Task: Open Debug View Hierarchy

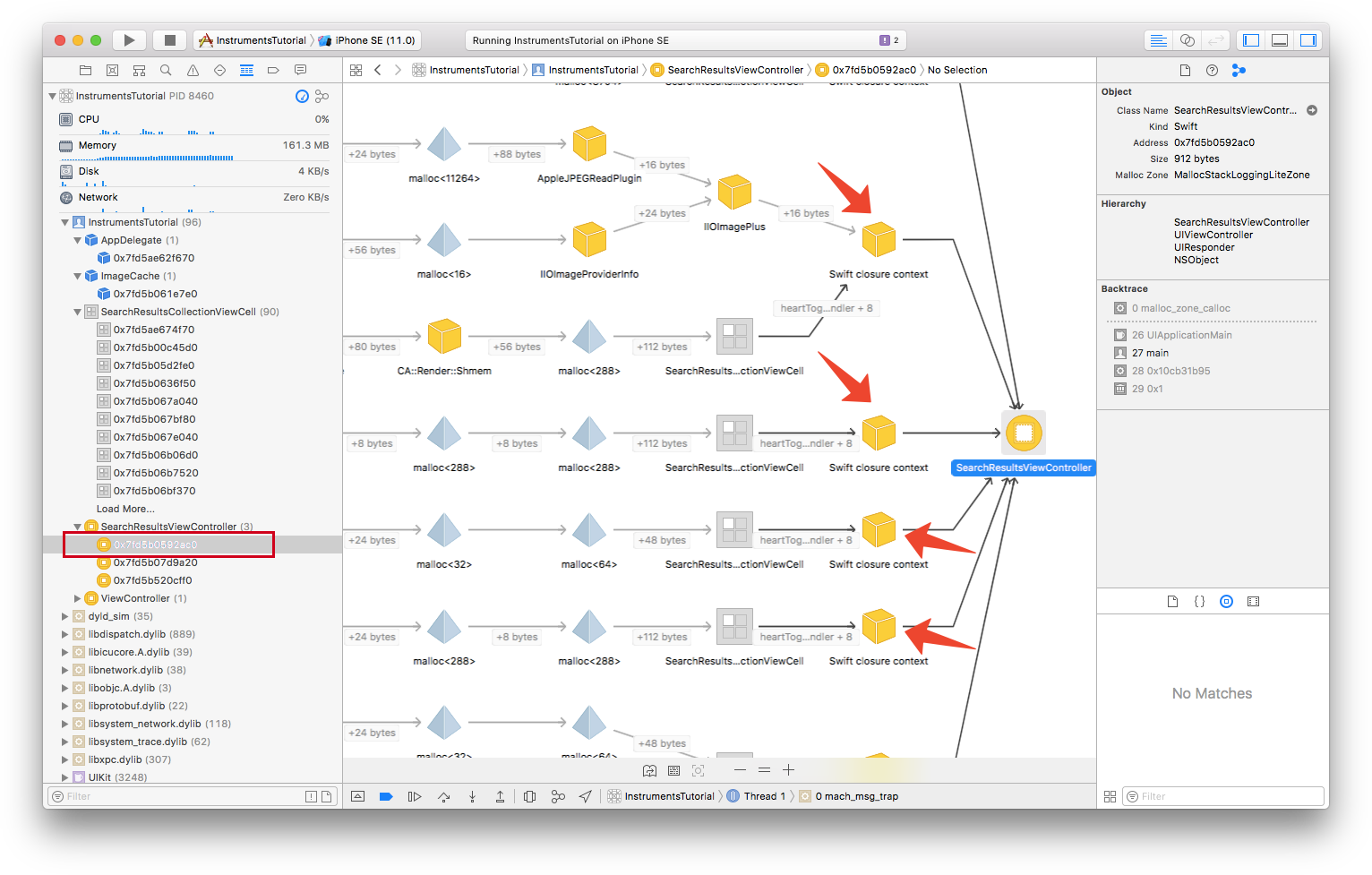Action: click(x=529, y=796)
